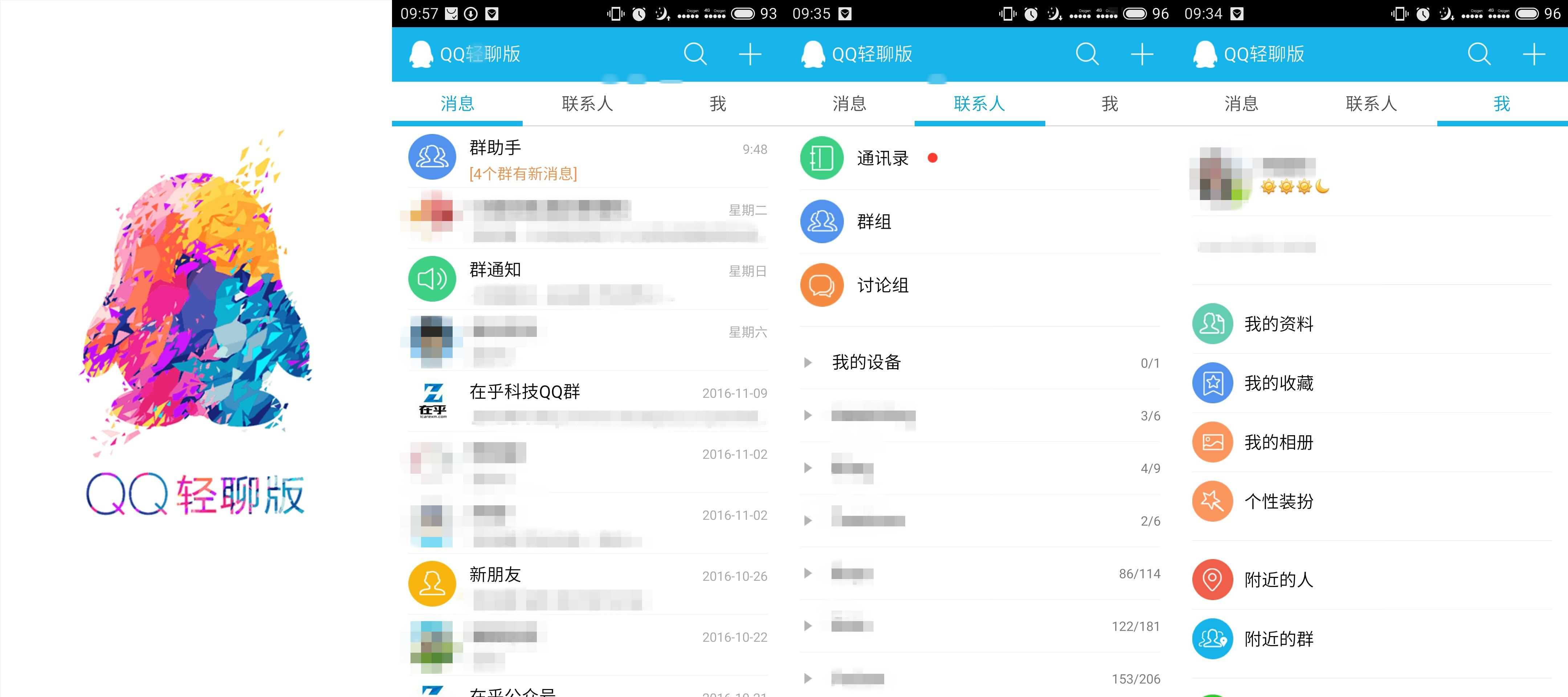This screenshot has width=1568, height=697.
Task: Open 新朋友 entry title
Action: point(495,574)
